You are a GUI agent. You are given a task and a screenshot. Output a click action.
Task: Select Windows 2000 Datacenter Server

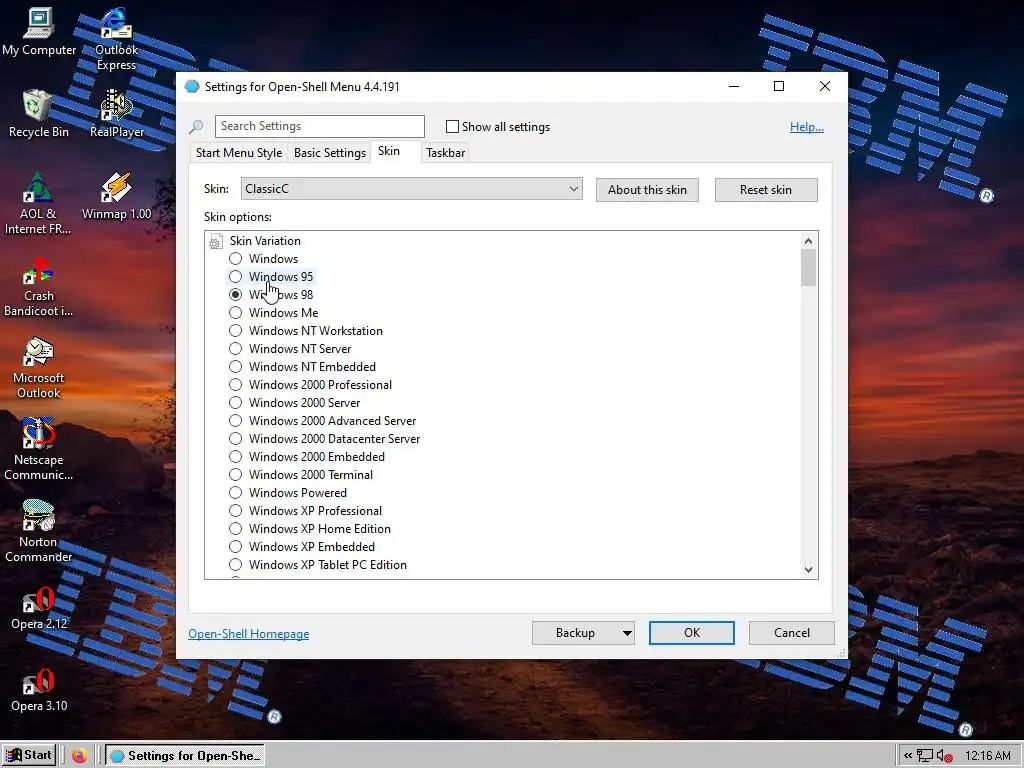[x=235, y=439]
